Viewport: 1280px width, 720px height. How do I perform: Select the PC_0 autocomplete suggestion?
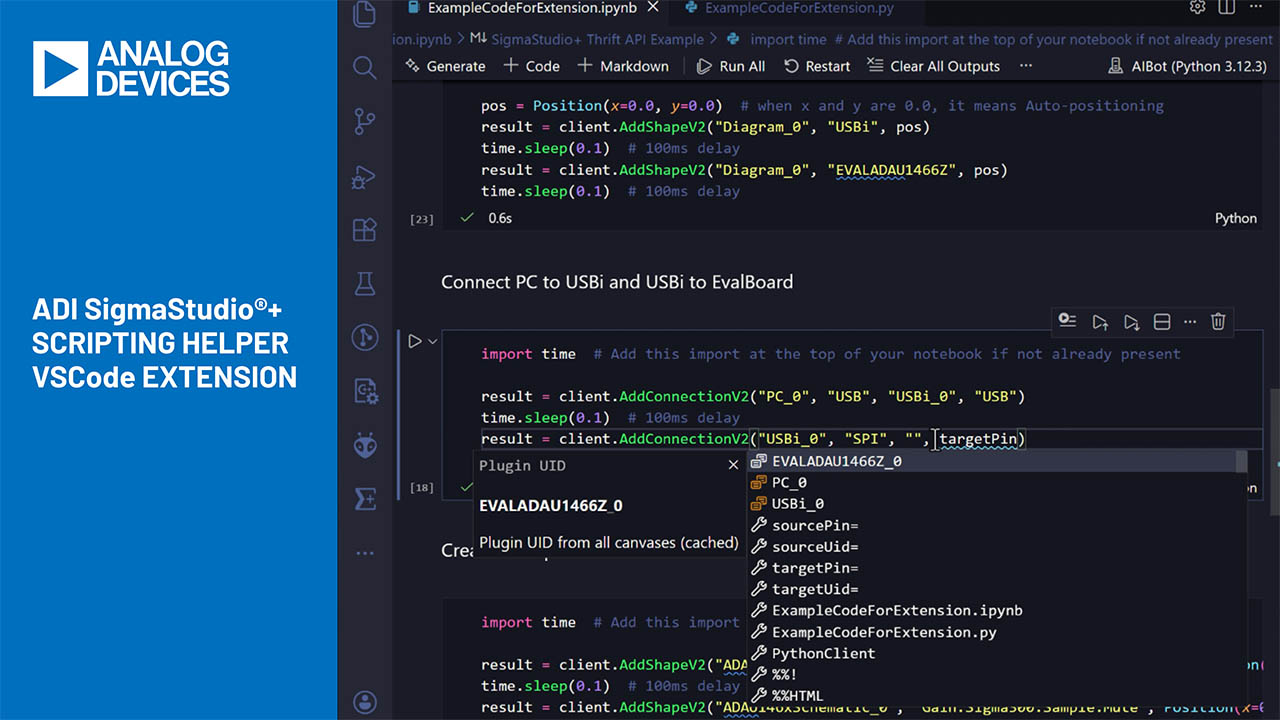[997, 482]
